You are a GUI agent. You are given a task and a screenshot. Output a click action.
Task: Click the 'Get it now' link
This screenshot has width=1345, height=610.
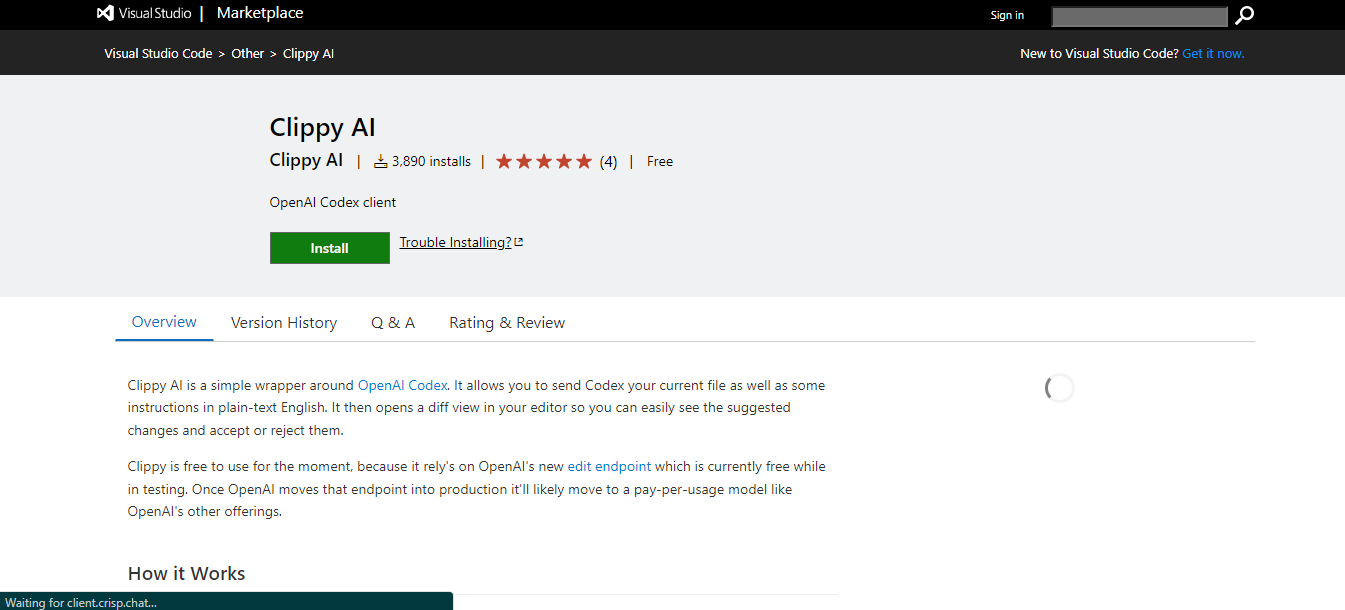click(1213, 54)
